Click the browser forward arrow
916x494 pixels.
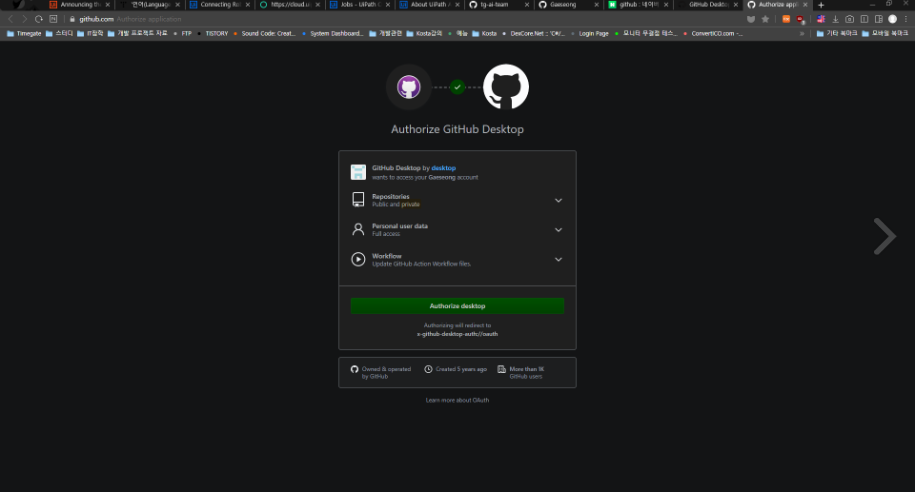[25, 19]
